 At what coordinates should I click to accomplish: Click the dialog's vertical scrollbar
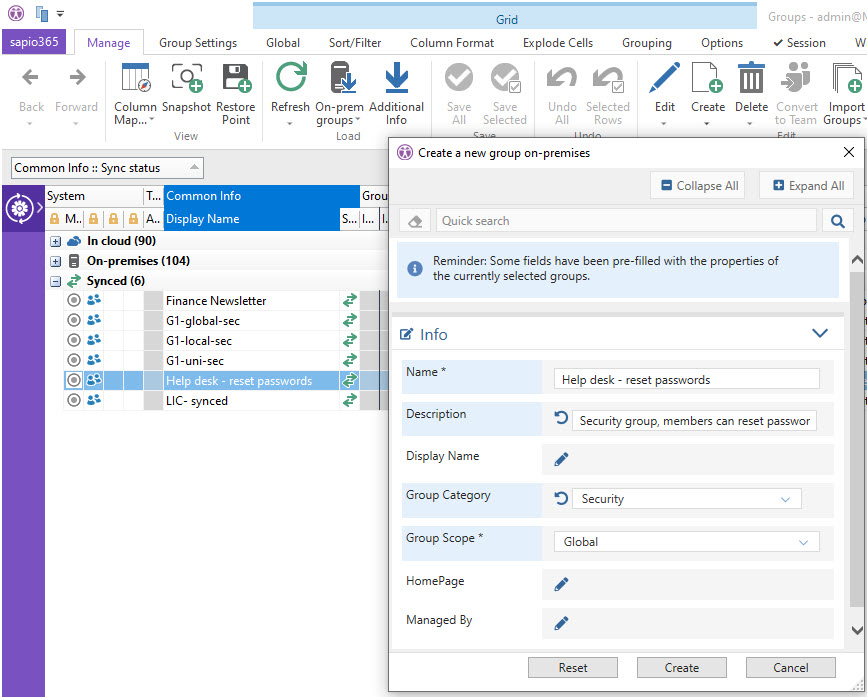(855, 440)
